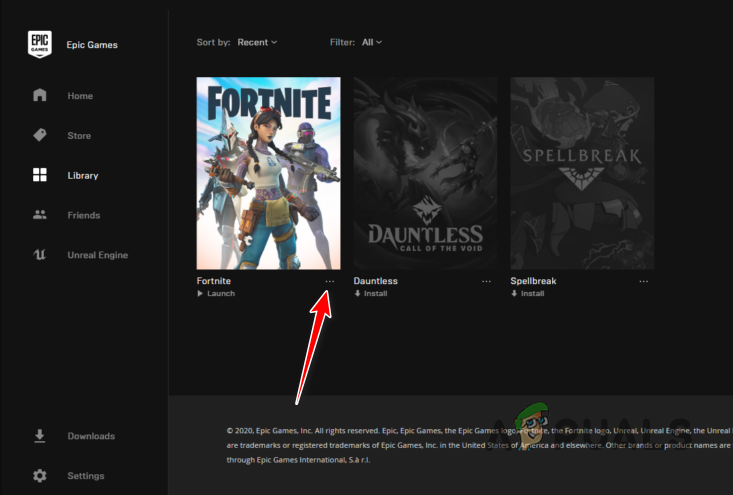
Task: Open the Filter All dropdown
Action: 372,42
